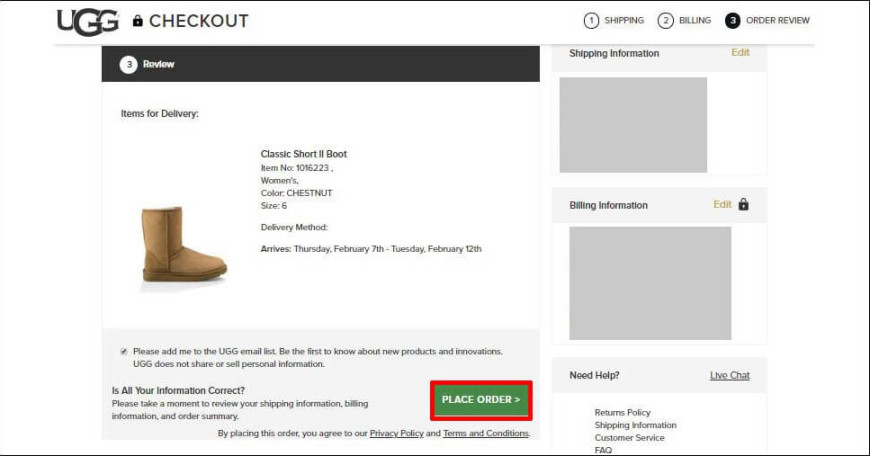This screenshot has width=870, height=456.
Task: Open the Shipping Information help link
Action: coord(635,425)
